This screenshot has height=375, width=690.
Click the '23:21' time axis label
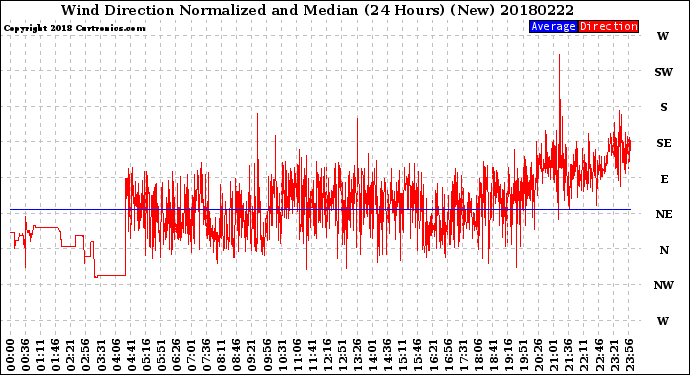(614, 355)
